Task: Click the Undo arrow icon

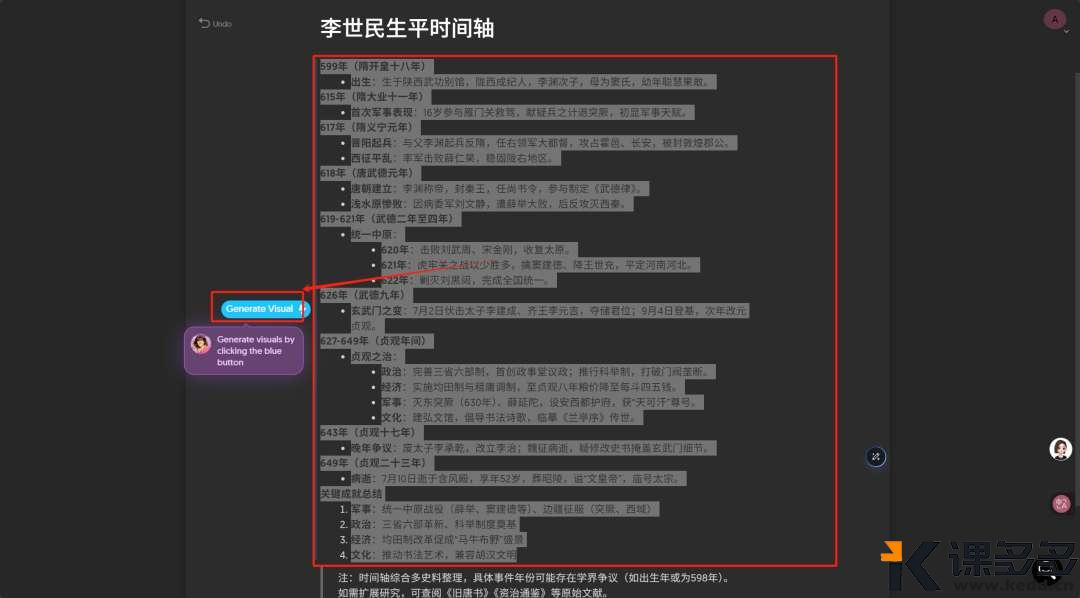Action: coord(203,23)
